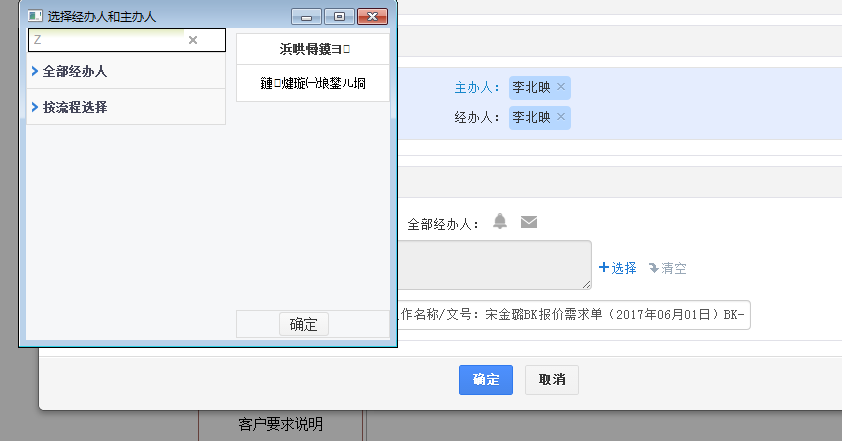The width and height of the screenshot is (842, 441).
Task: Click the envelope mail notification icon
Action: 529,222
